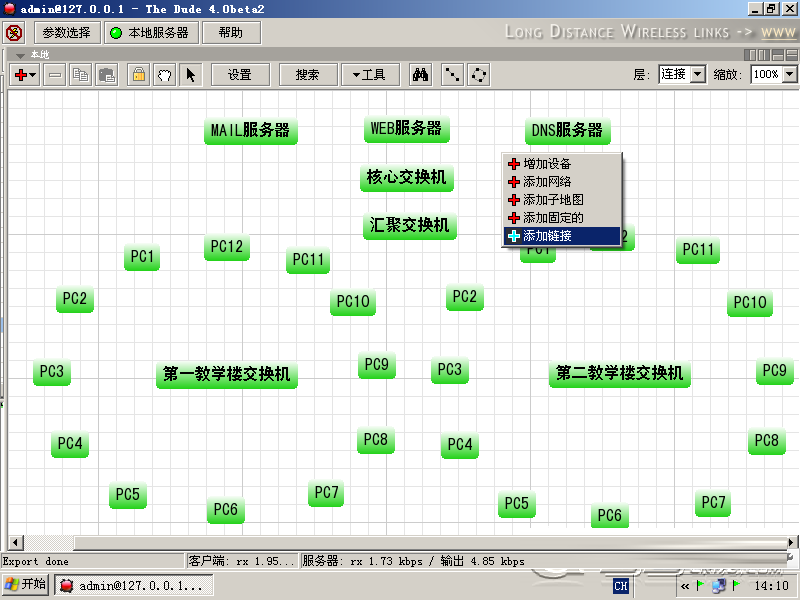Viewport: 800px width, 600px height.
Task: Choose 添加链接 in context menu
Action: pos(562,236)
